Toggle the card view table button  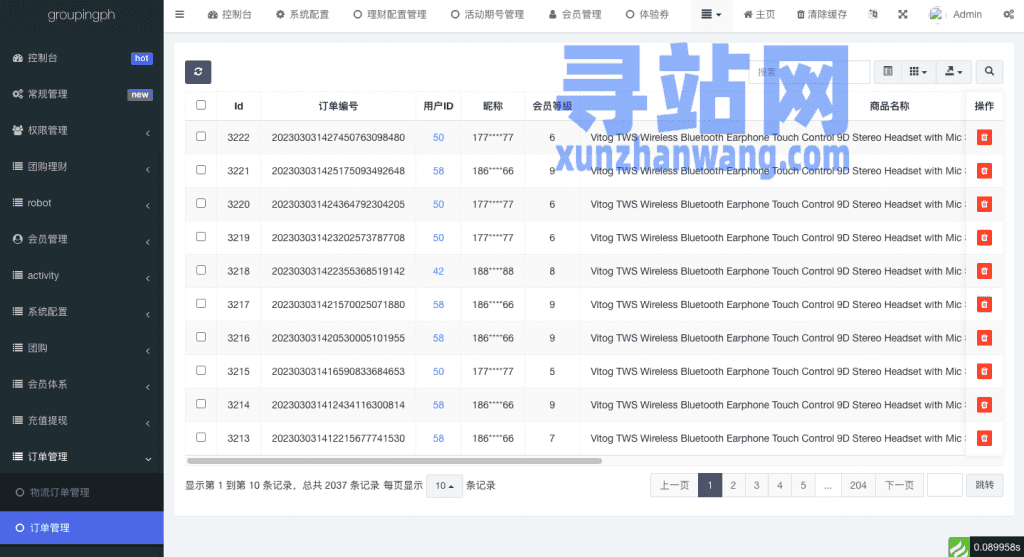888,72
